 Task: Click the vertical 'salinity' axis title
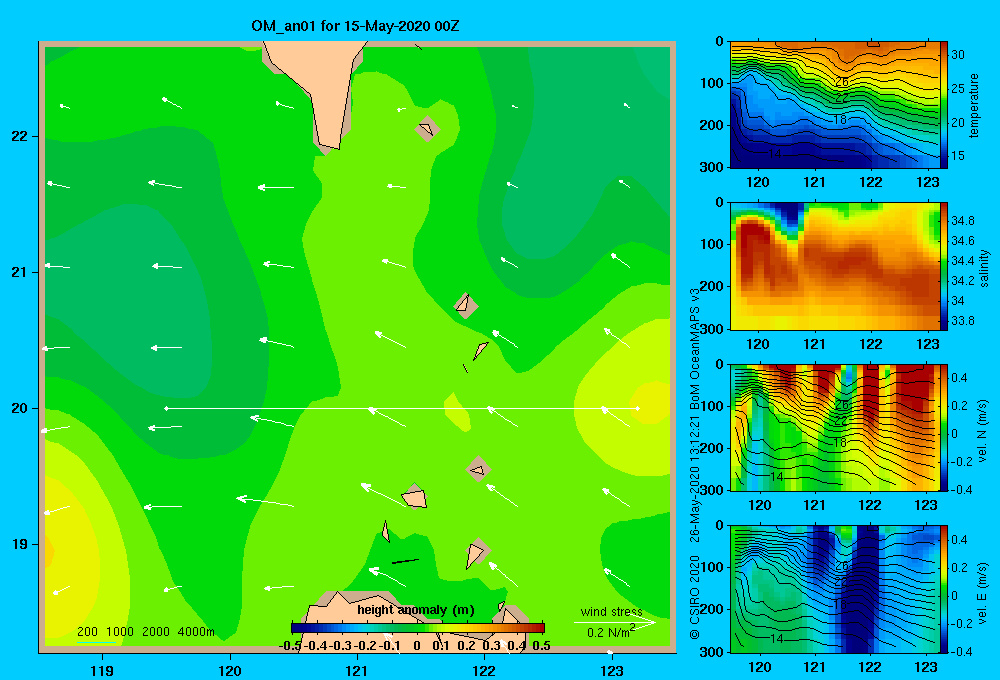(x=984, y=268)
